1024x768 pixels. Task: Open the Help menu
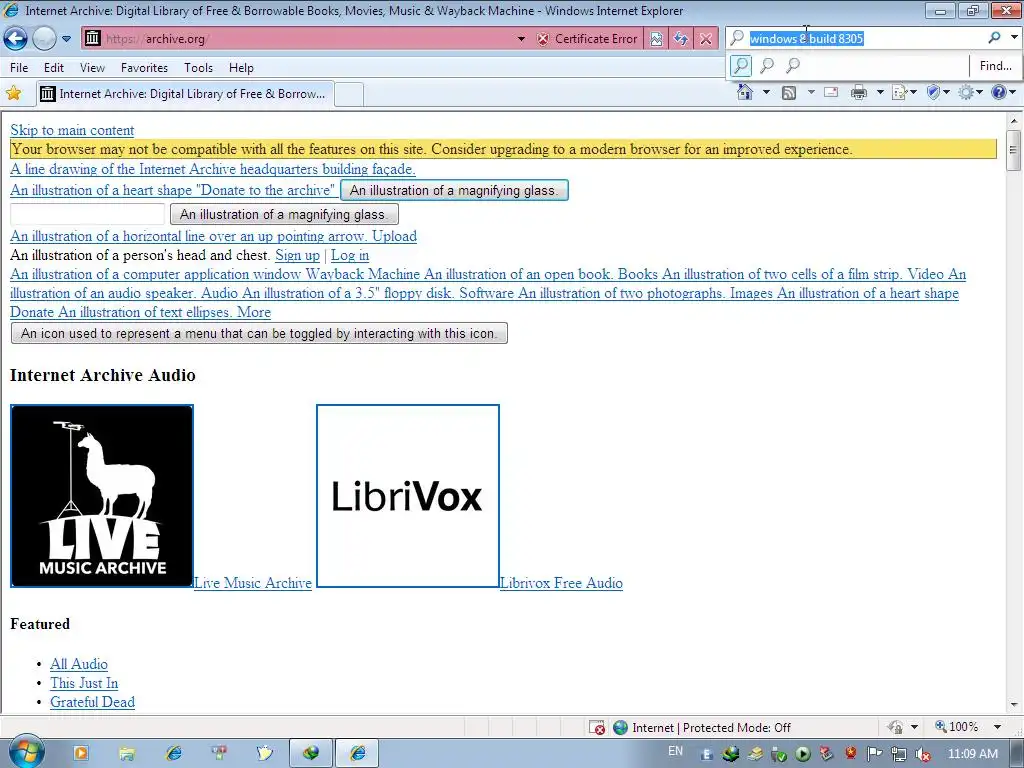241,67
